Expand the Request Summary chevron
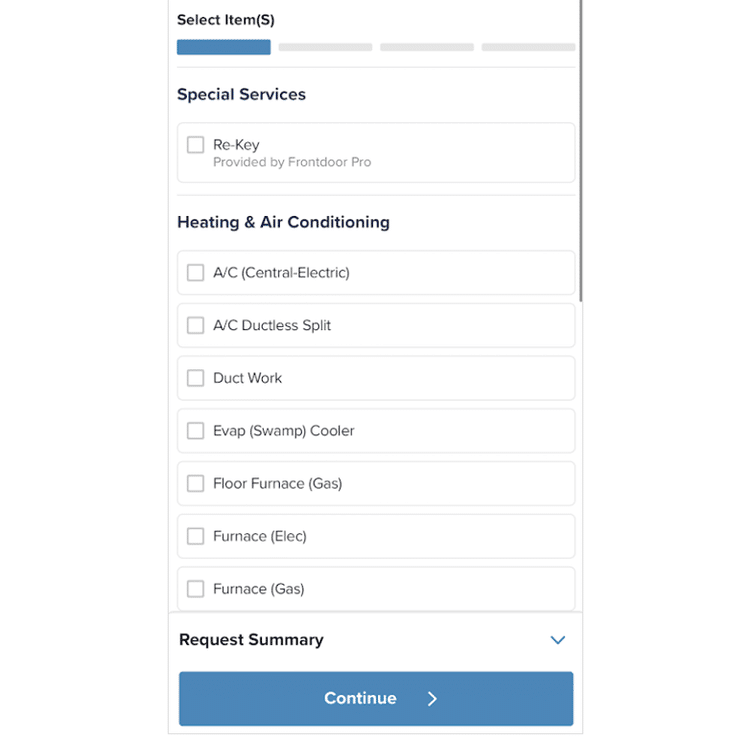 [x=558, y=640]
